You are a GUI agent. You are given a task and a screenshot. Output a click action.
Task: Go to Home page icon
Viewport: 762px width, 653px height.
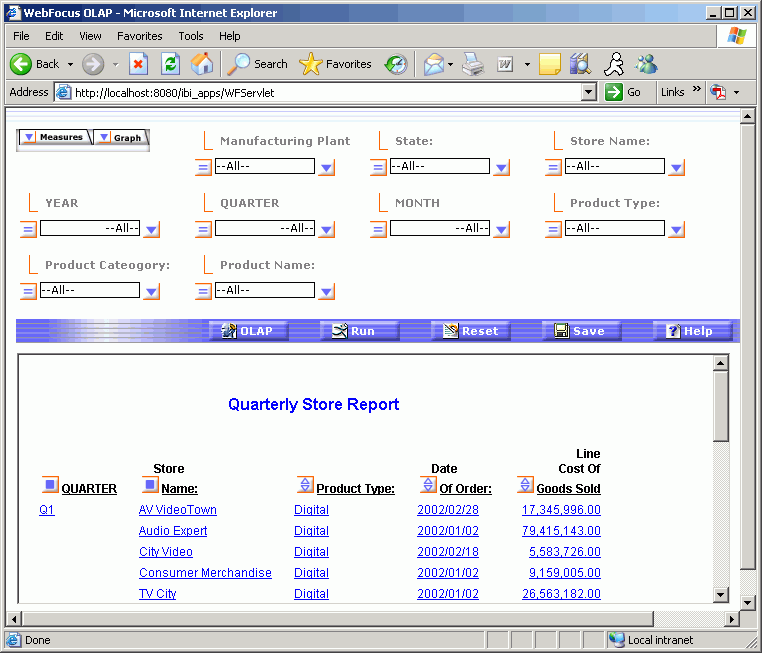pyautogui.click(x=202, y=64)
